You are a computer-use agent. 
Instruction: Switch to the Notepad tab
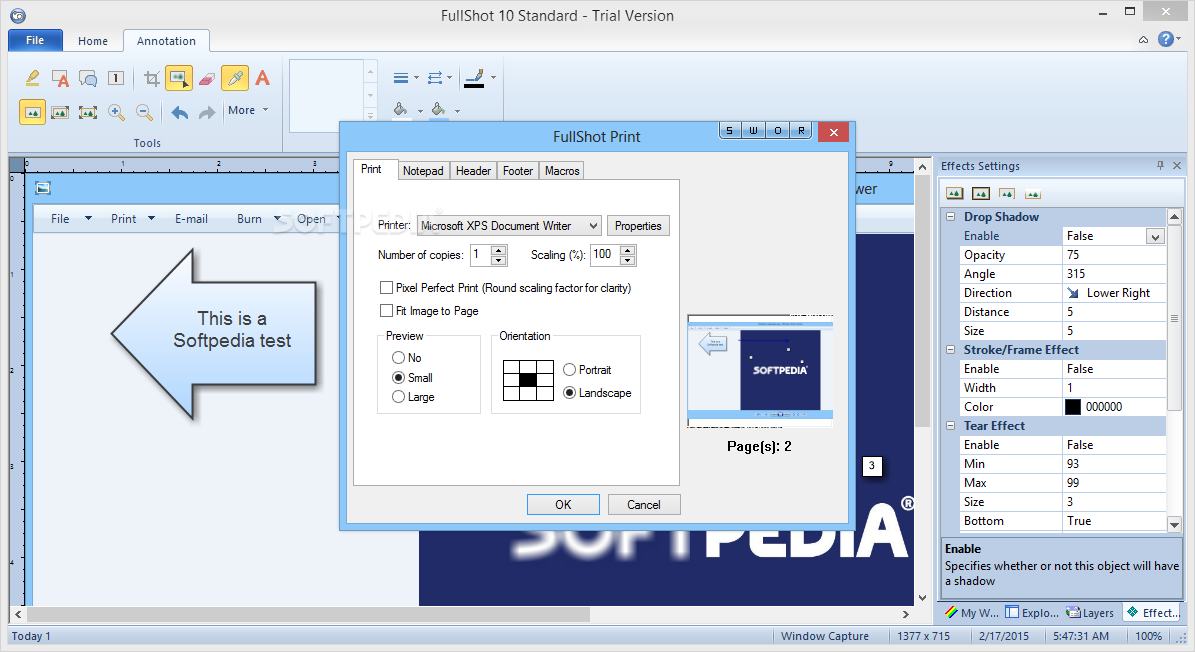click(423, 171)
